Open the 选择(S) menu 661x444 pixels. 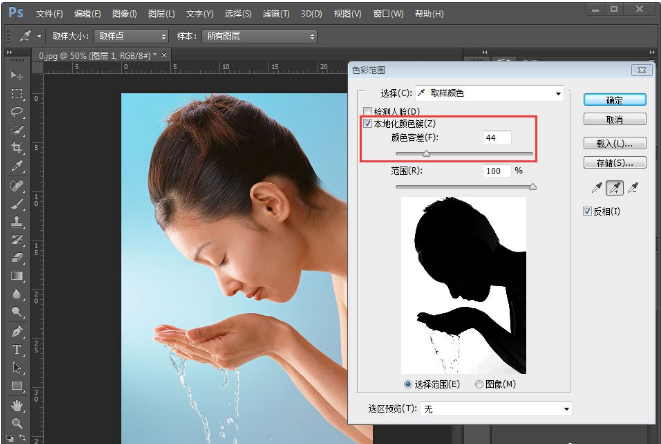click(x=238, y=13)
